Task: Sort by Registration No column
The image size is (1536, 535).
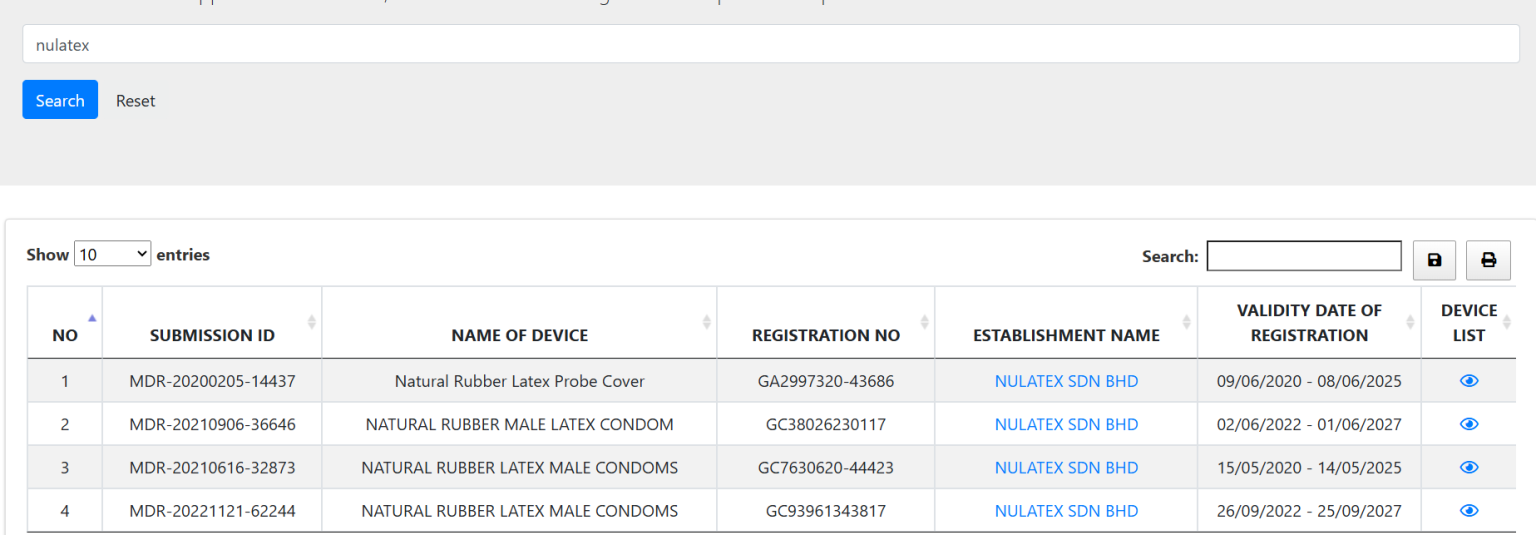Action: [825, 335]
